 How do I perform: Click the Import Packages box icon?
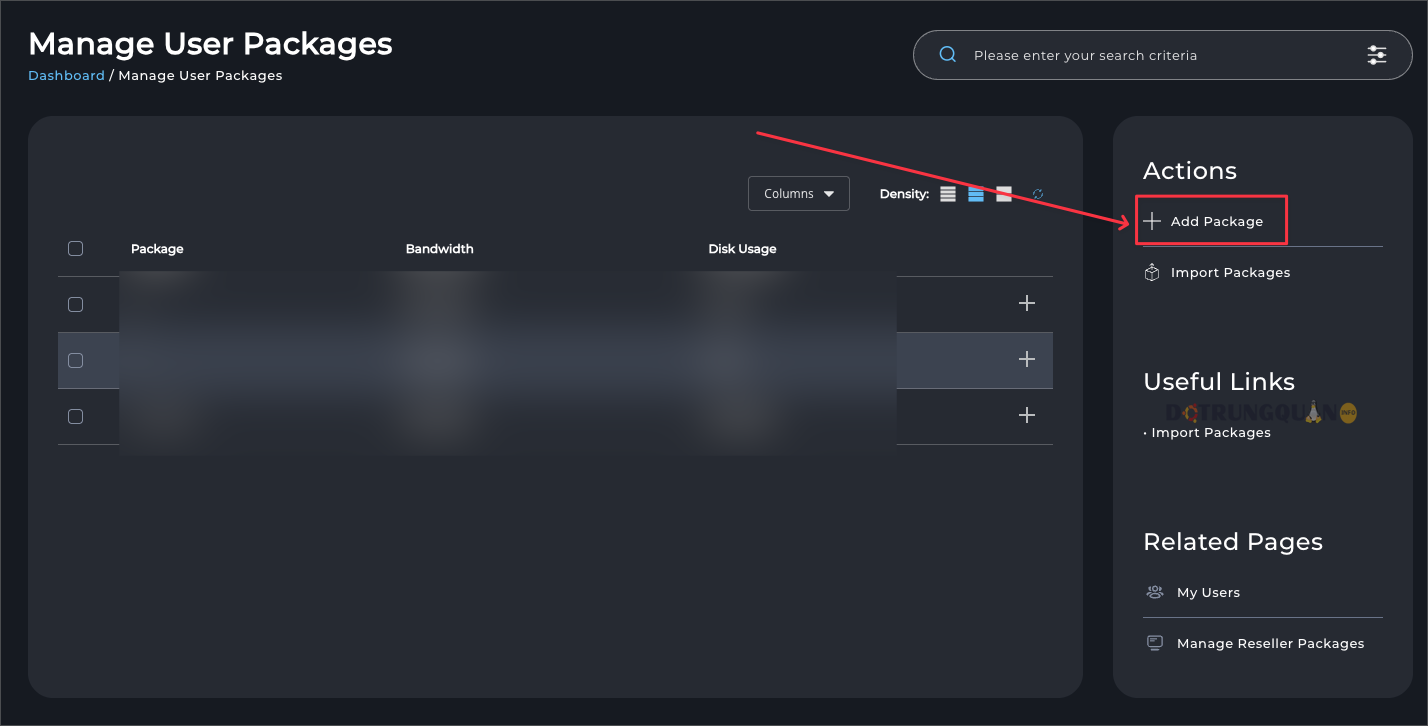(x=1152, y=272)
